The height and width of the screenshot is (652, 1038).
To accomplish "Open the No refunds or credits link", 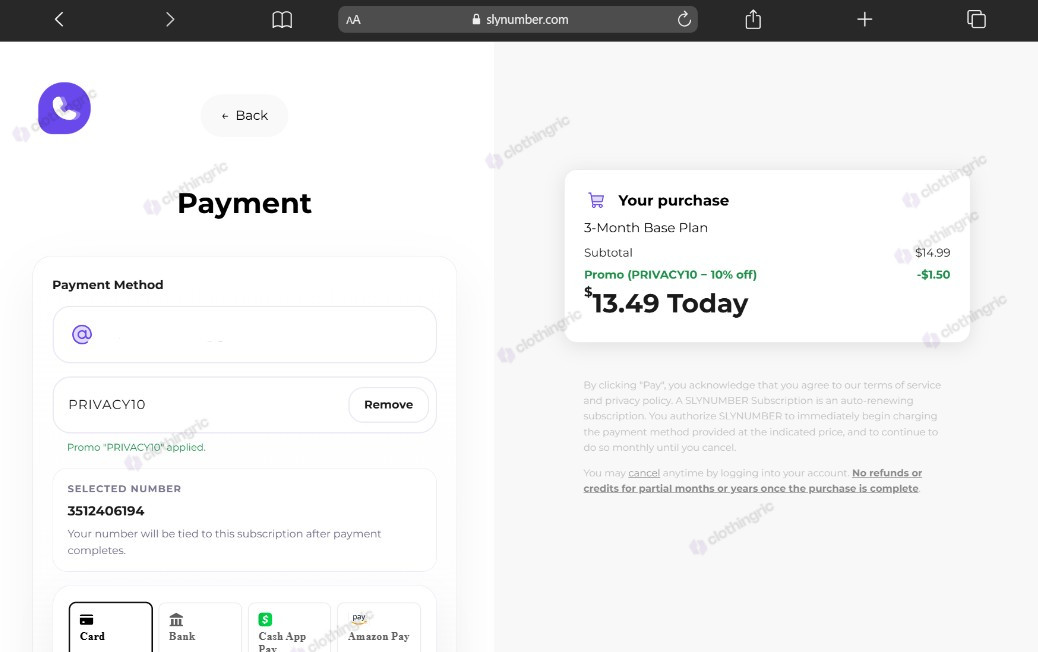I will pos(753,481).
